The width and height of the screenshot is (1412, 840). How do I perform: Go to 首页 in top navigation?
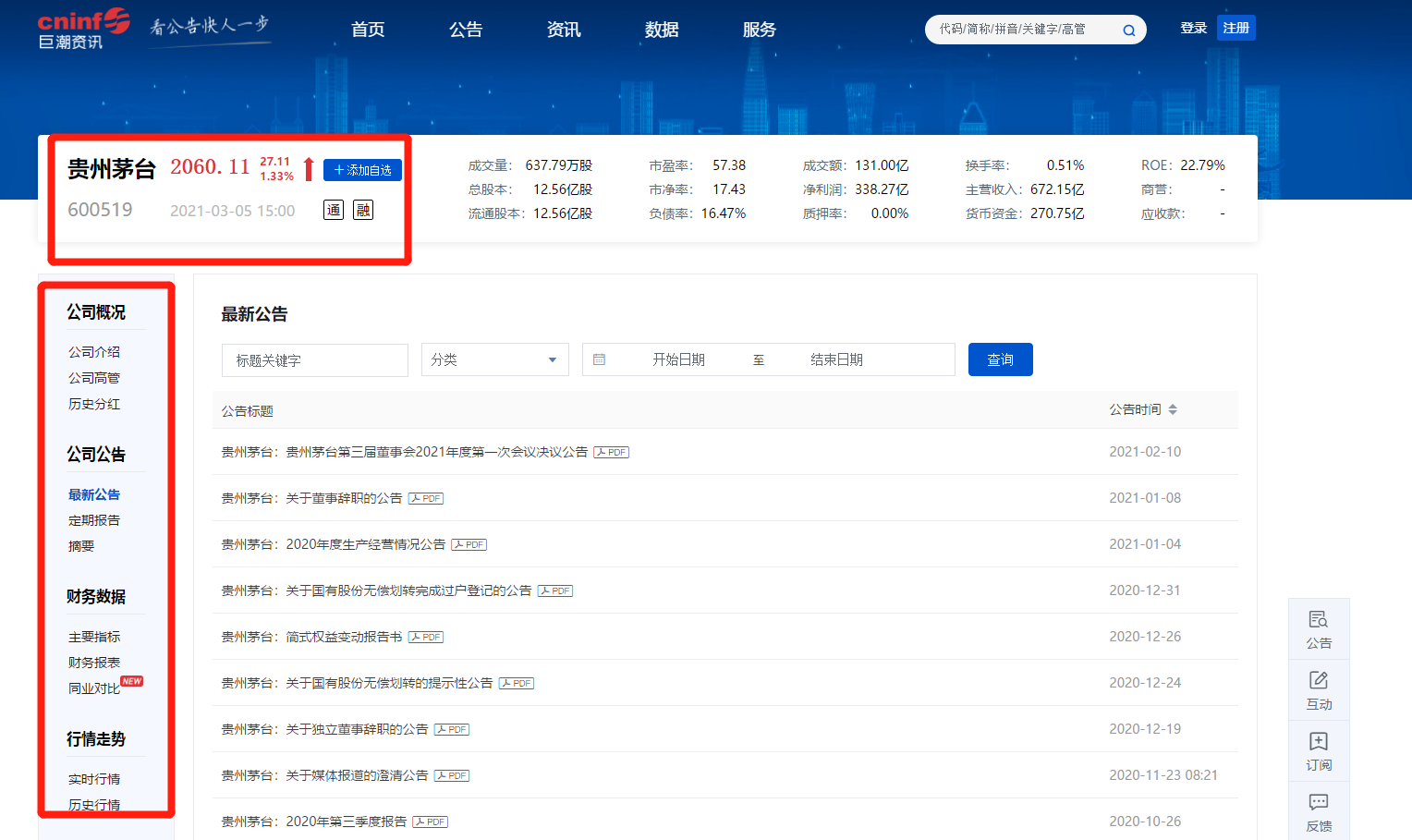coord(368,30)
